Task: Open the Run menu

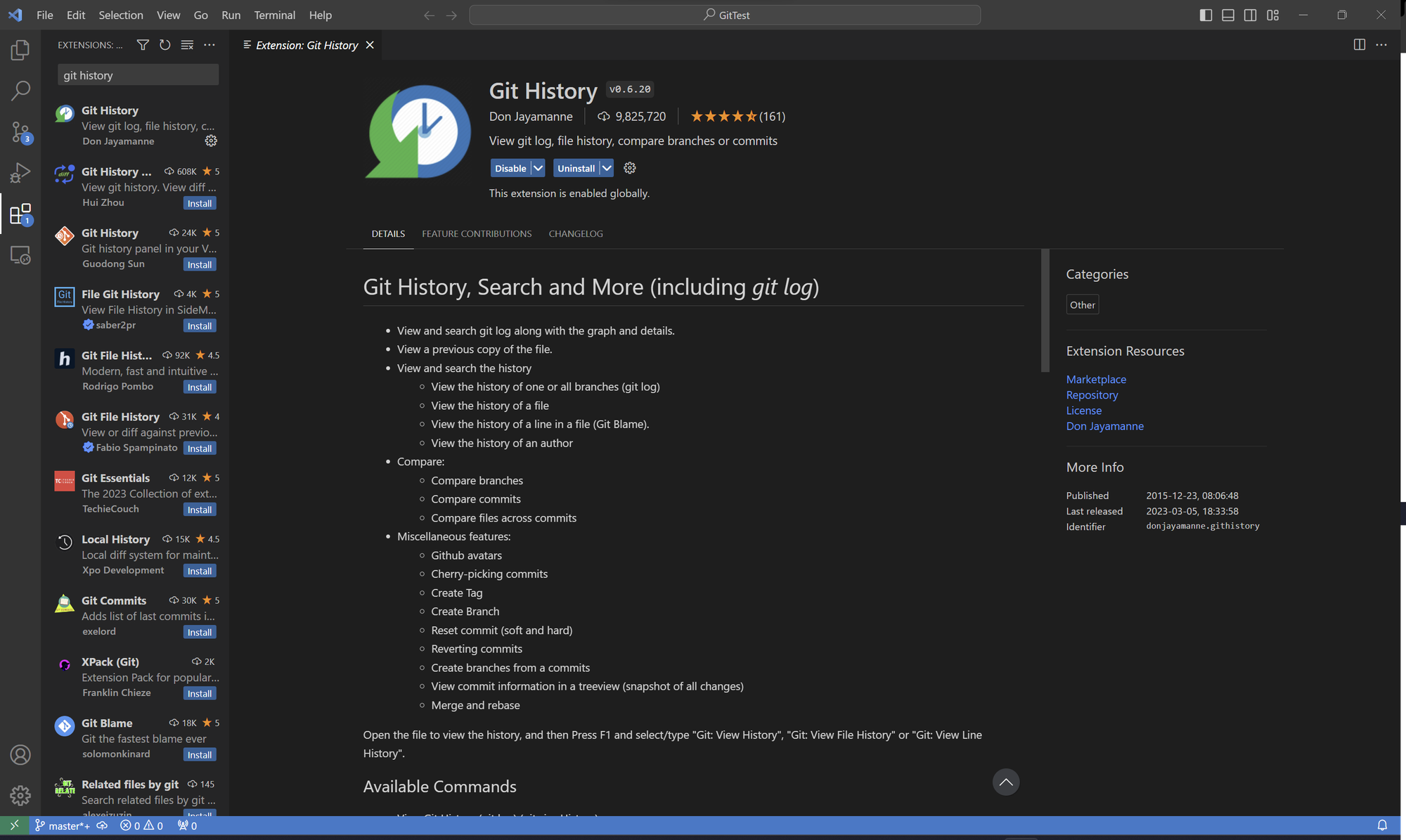Action: (x=231, y=15)
